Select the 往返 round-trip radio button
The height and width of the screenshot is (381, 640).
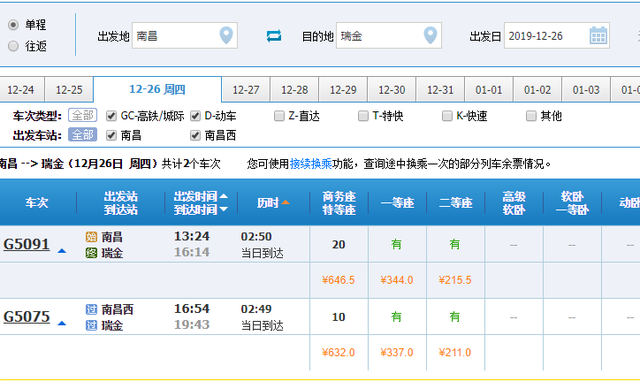(13, 46)
